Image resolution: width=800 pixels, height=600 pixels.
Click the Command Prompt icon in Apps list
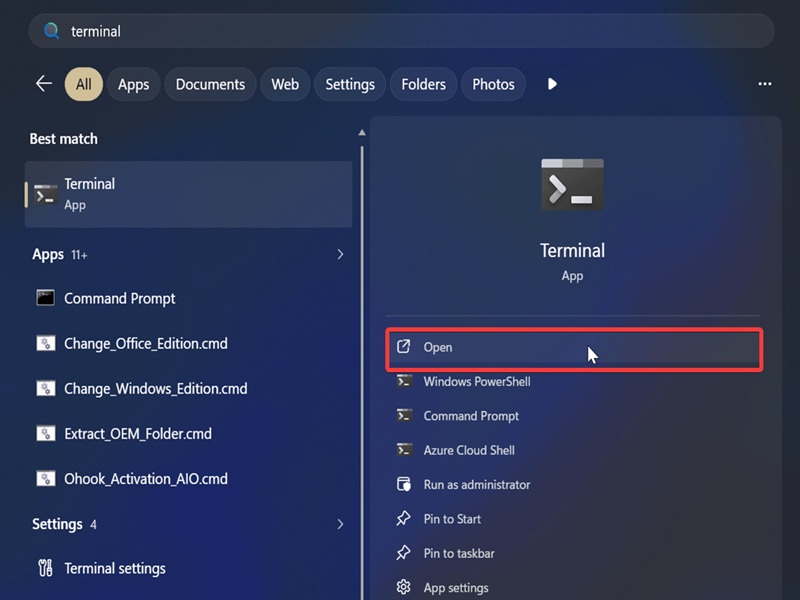pos(45,297)
